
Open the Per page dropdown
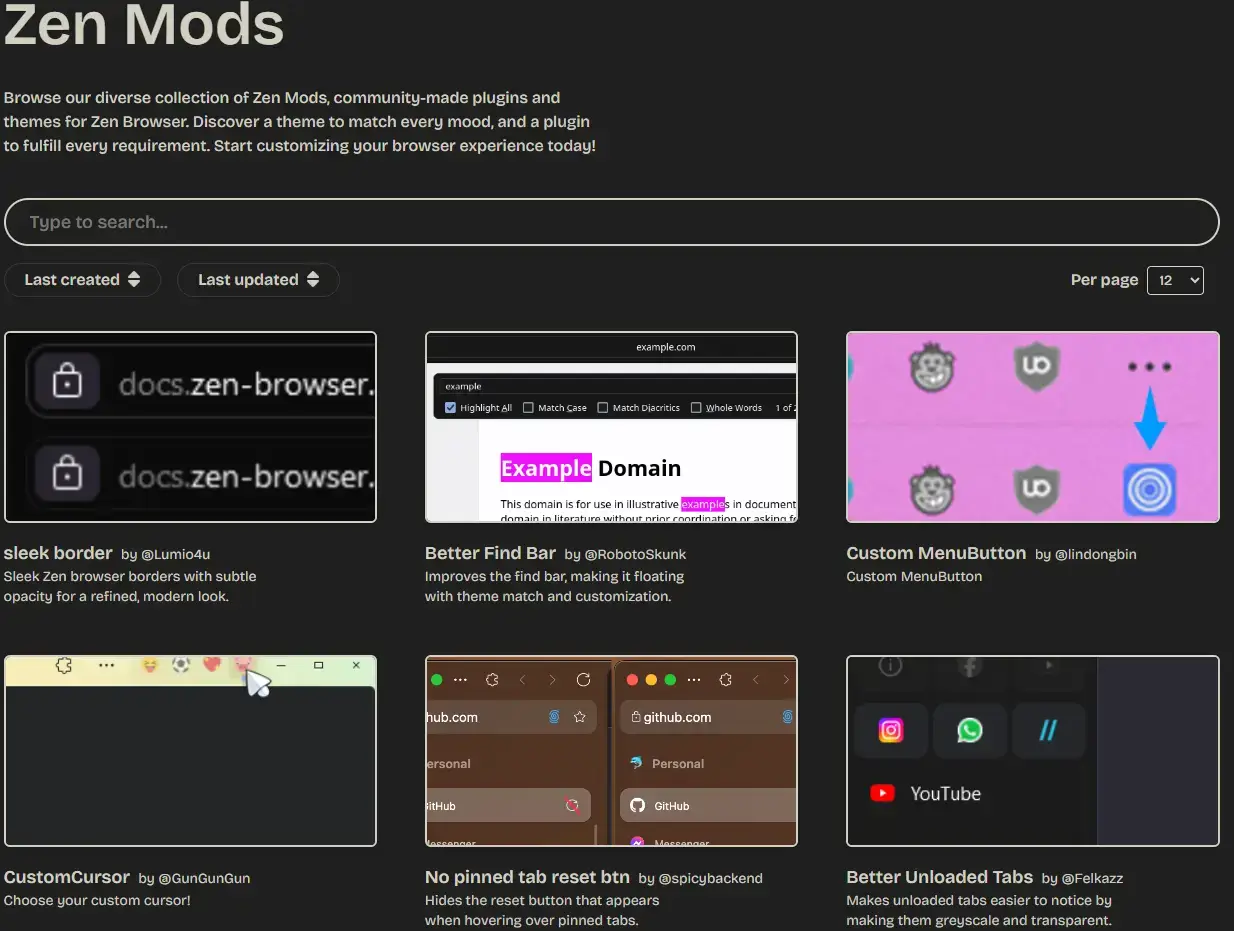pyautogui.click(x=1175, y=280)
